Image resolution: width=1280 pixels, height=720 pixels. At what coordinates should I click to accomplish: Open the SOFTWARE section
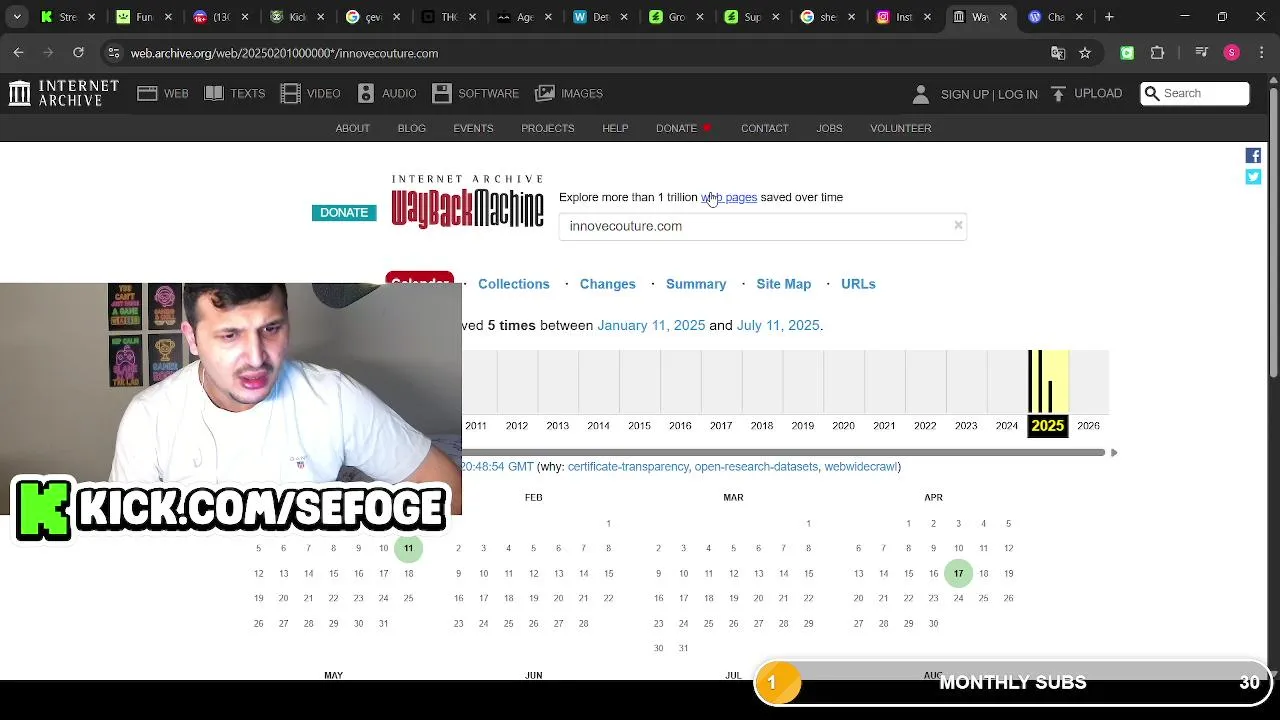tap(476, 93)
